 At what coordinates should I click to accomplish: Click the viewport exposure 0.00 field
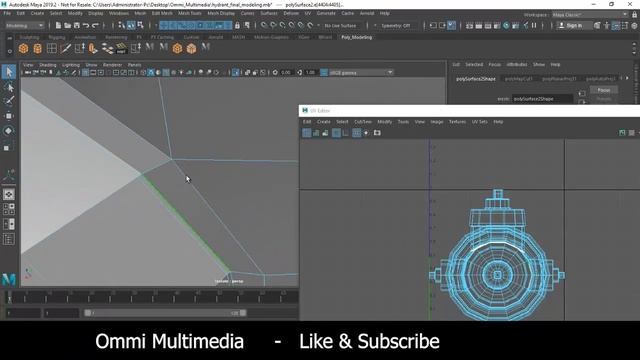(286, 73)
